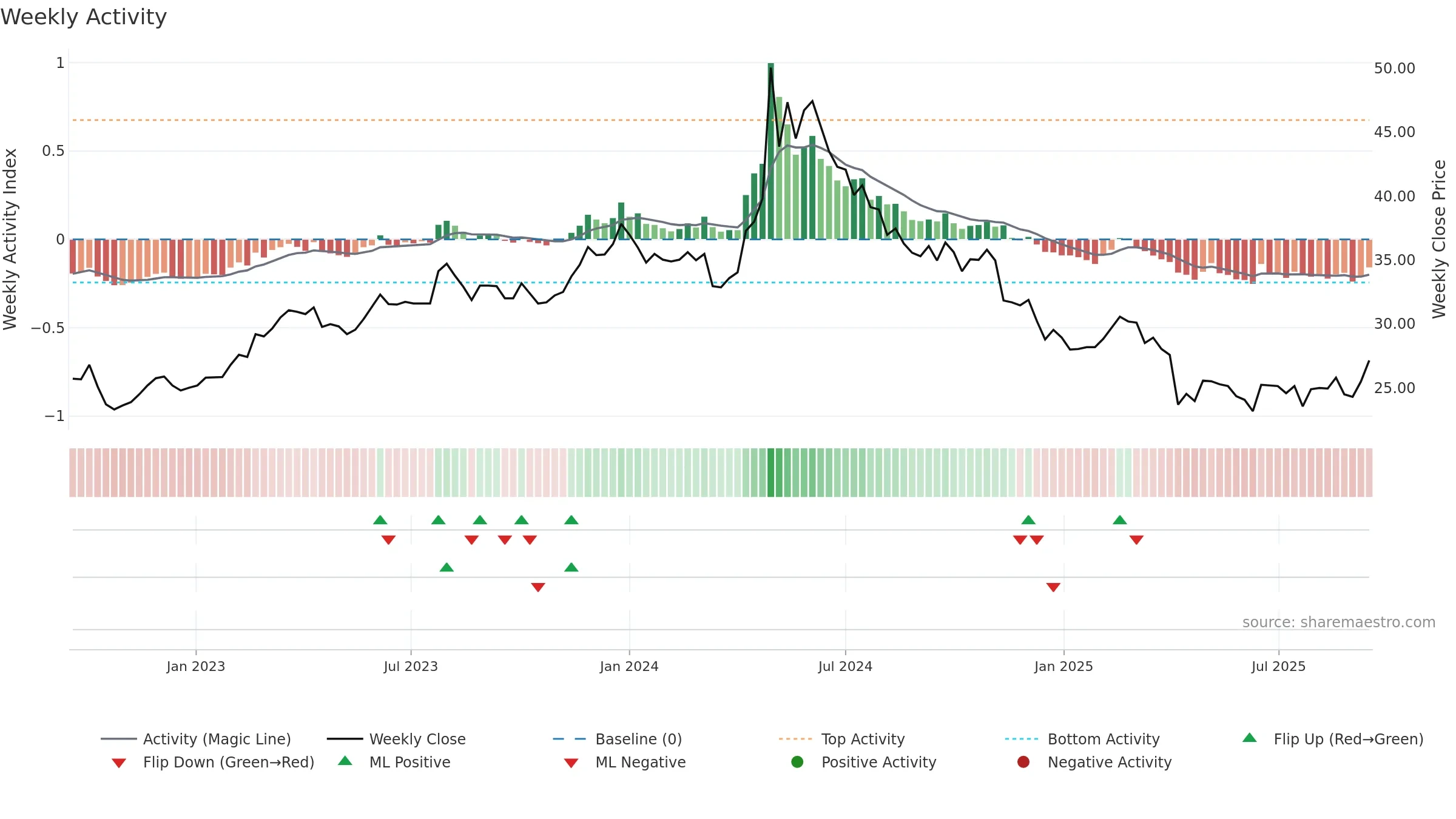The width and height of the screenshot is (1456, 819).
Task: Click the Positive Activity green circle legend icon
Action: pyautogui.click(x=797, y=762)
